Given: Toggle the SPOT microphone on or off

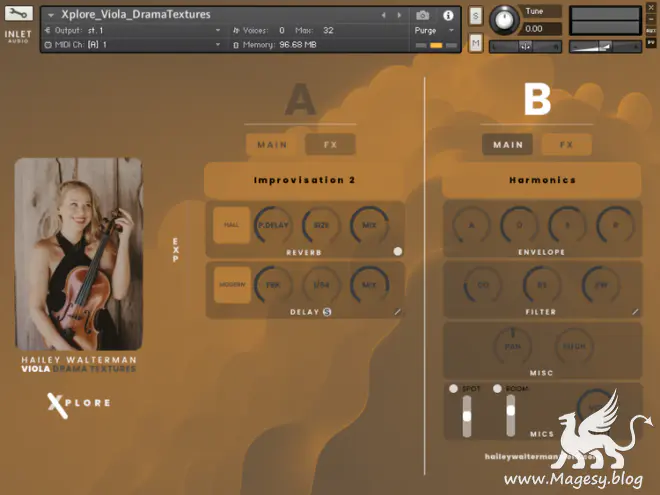Looking at the screenshot, I should point(453,388).
